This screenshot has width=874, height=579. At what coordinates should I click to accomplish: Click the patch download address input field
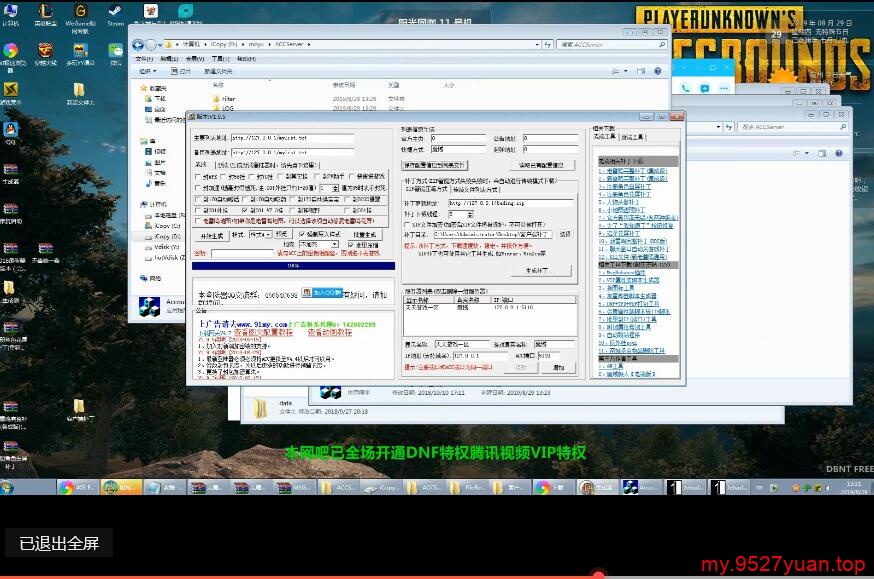coord(511,203)
